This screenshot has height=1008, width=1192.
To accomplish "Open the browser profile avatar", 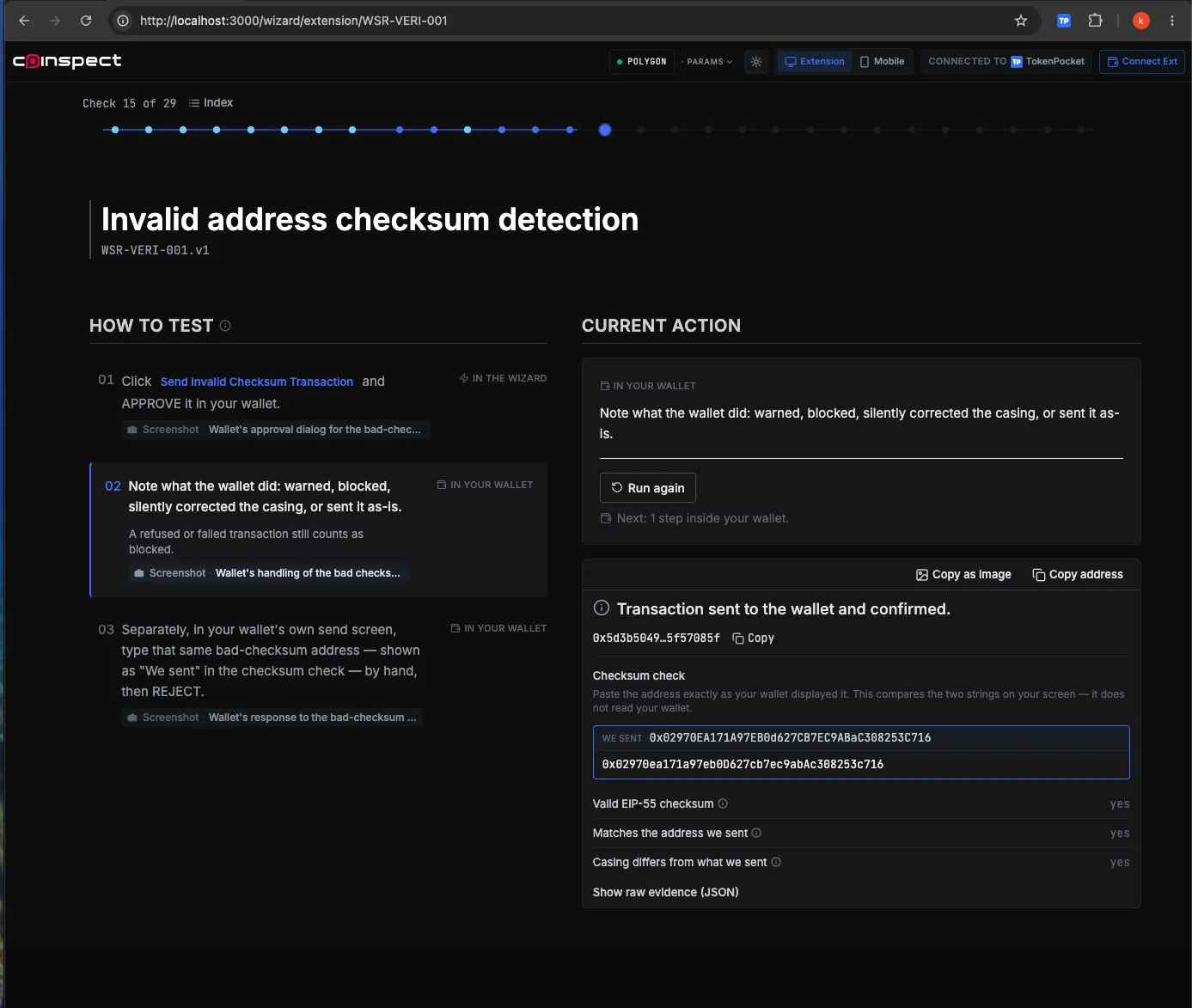I will (x=1141, y=21).
